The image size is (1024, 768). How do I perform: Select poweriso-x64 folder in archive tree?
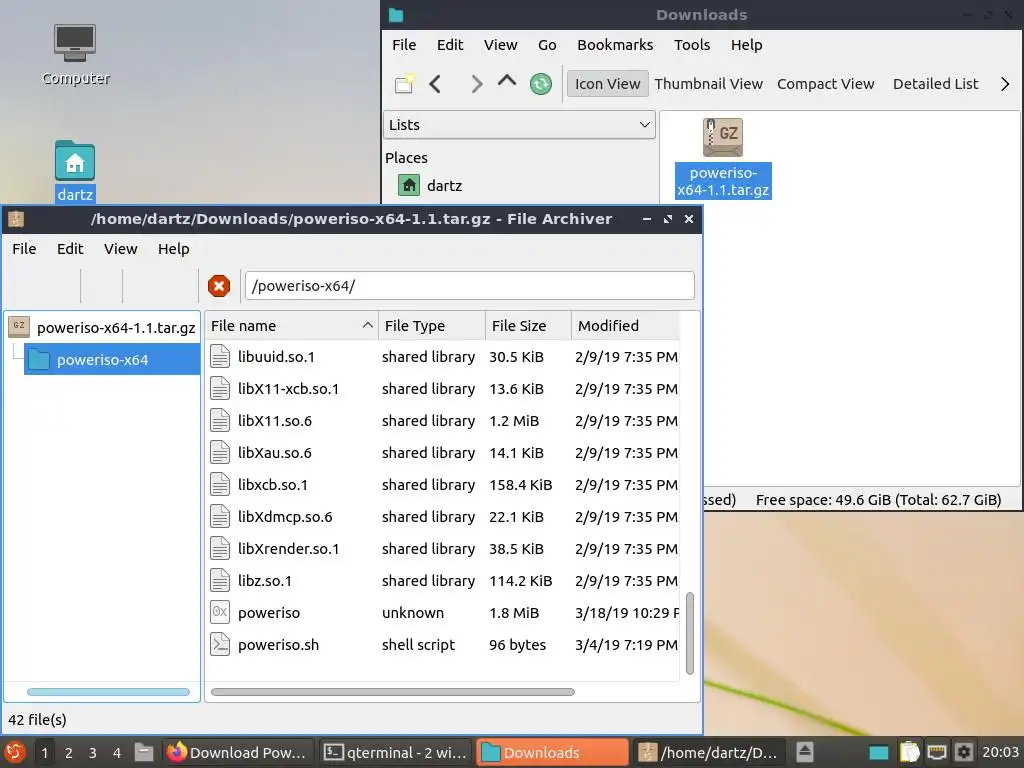click(112, 360)
